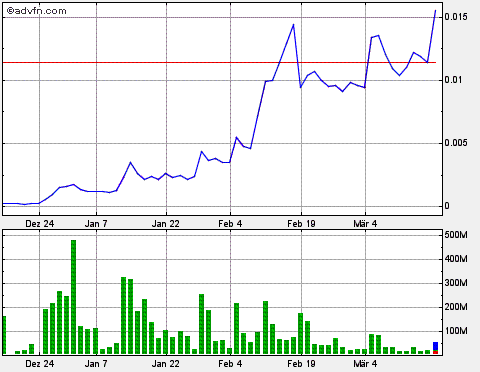The image size is (480, 372).
Task: Click the 0.015 price axis label
Action: coord(456,17)
